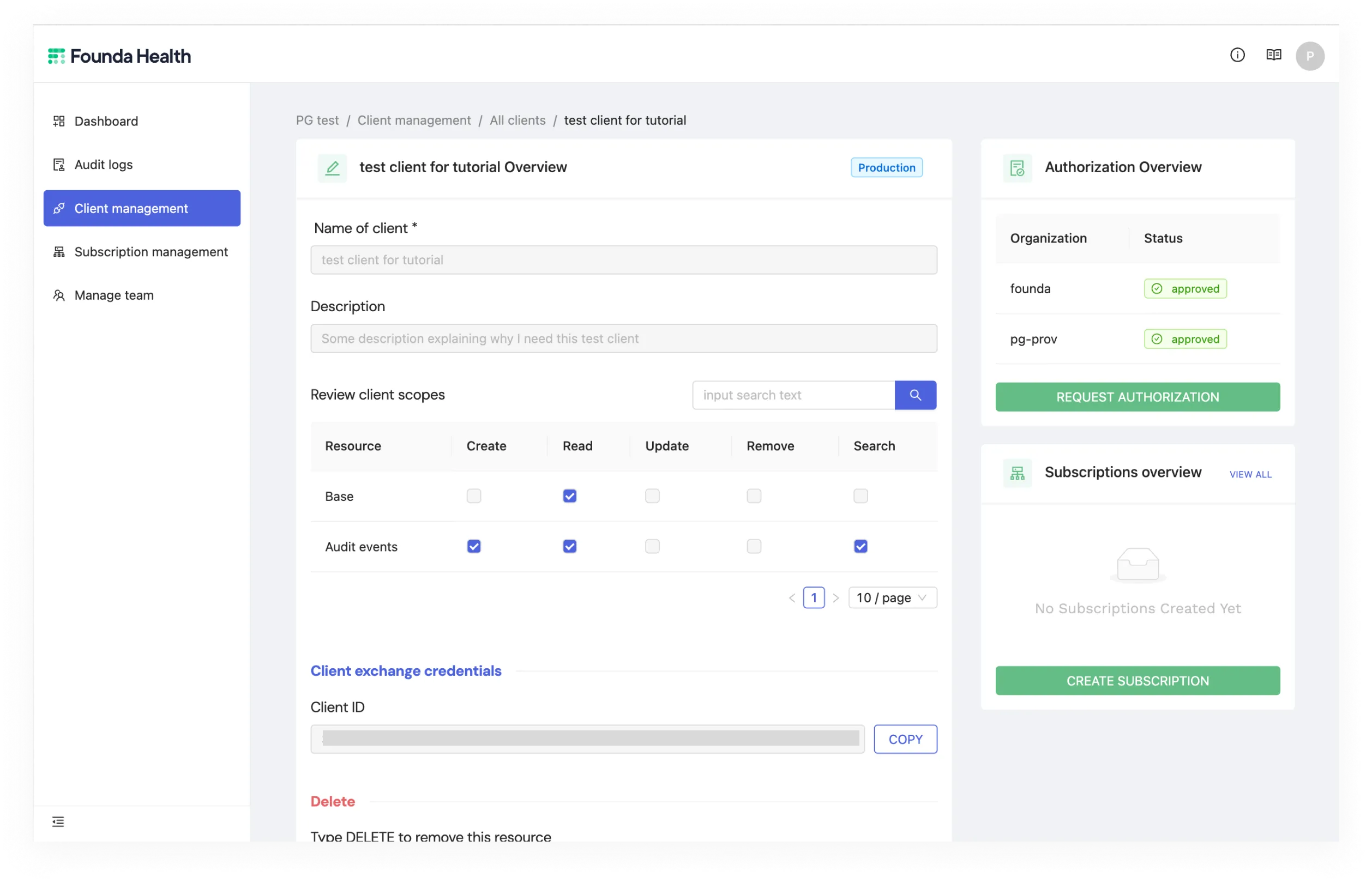This screenshot has height=883, width=1372.
Task: Click the magnifier search button for scopes
Action: 915,395
